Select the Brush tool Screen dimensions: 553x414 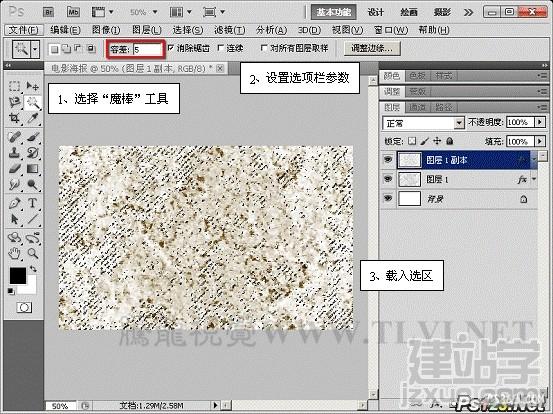click(32, 136)
